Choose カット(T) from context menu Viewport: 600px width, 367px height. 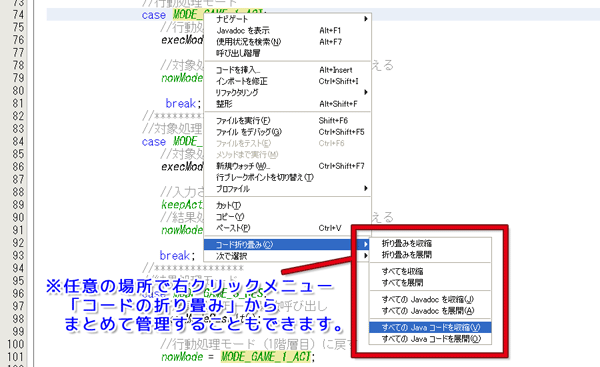pos(287,206)
